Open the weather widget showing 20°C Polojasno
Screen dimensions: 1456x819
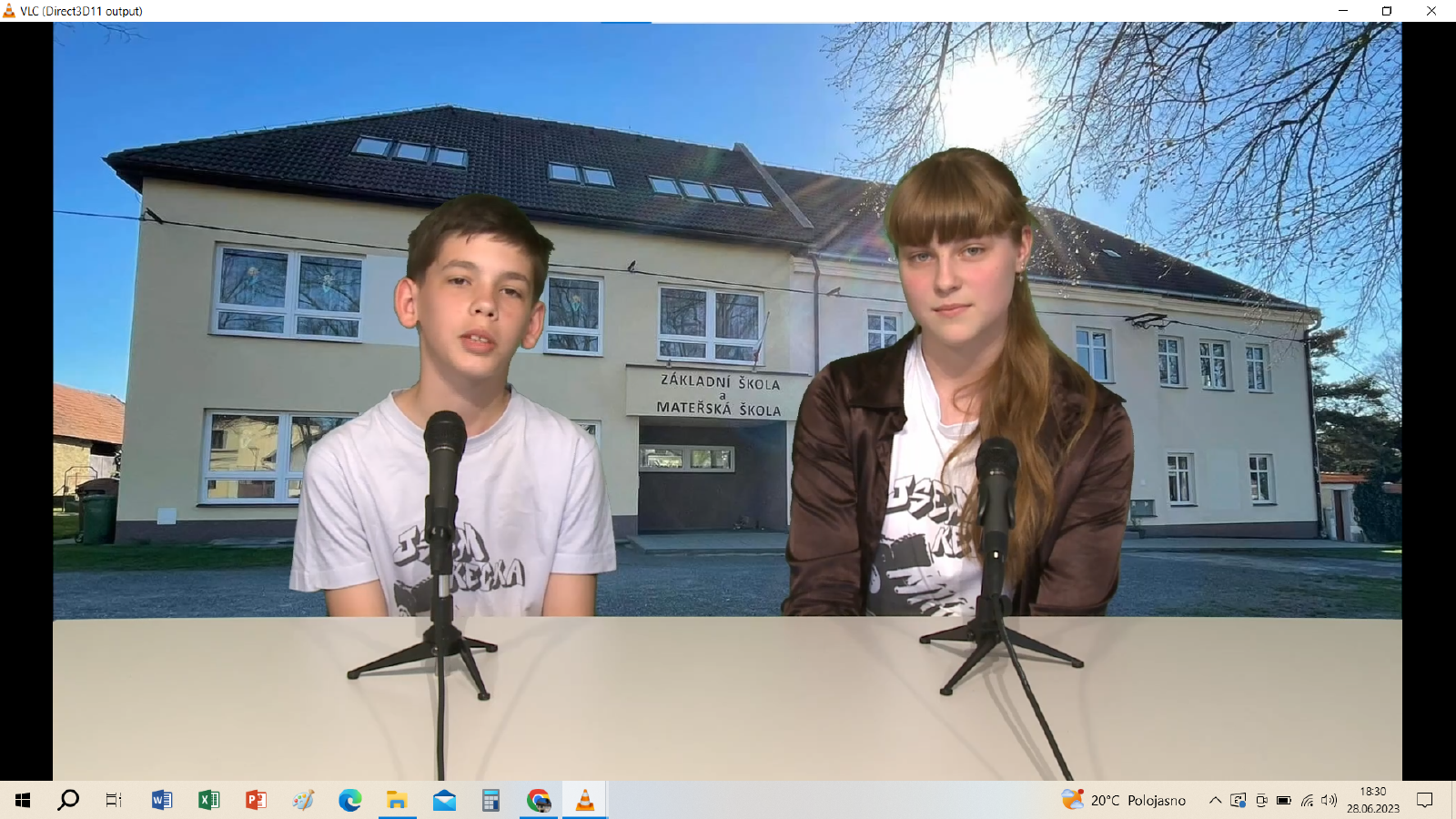(1124, 800)
